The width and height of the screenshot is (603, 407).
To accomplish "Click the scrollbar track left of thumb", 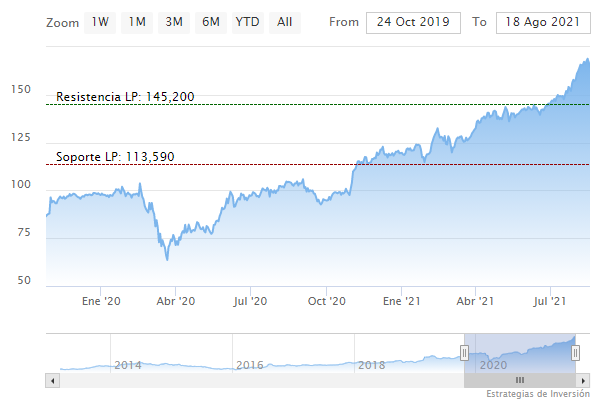I will (250, 381).
